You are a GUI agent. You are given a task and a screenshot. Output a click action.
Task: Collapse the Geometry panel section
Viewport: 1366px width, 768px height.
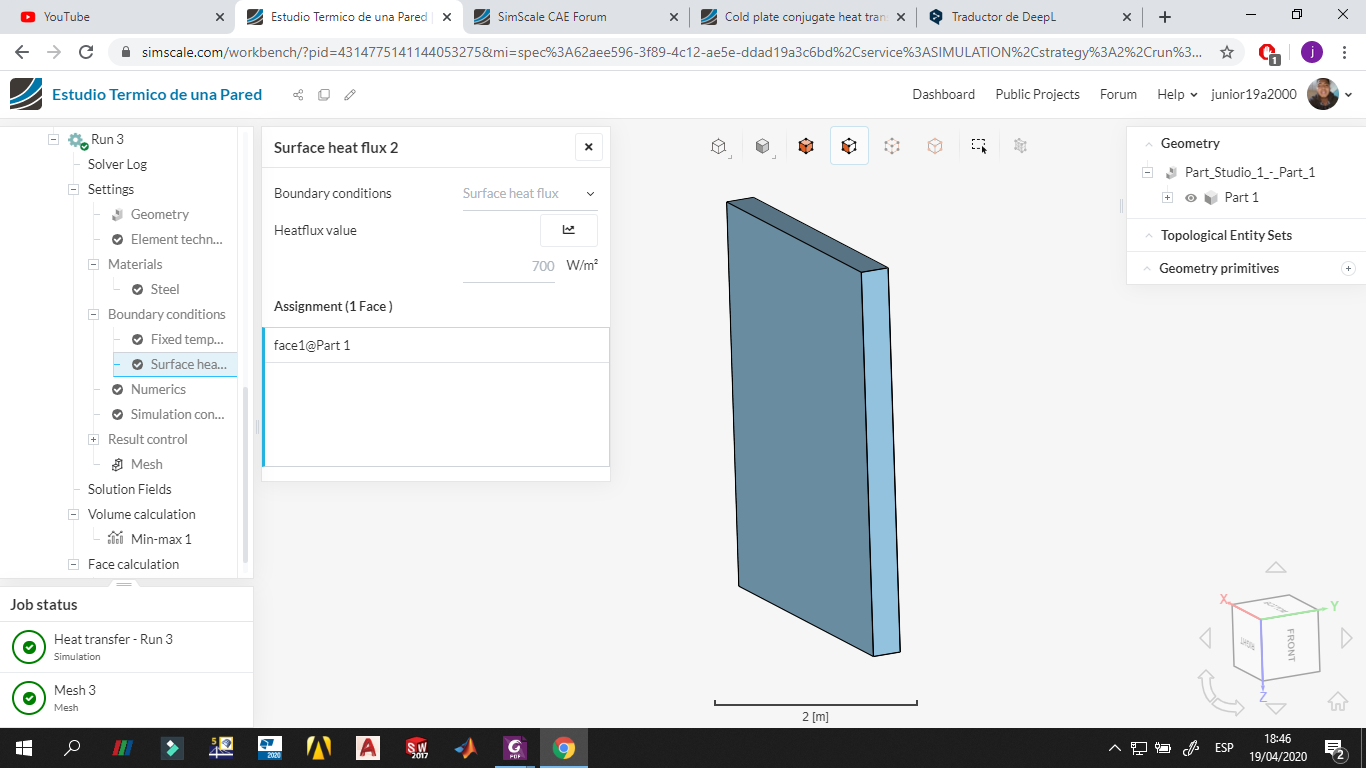[x=1149, y=143]
